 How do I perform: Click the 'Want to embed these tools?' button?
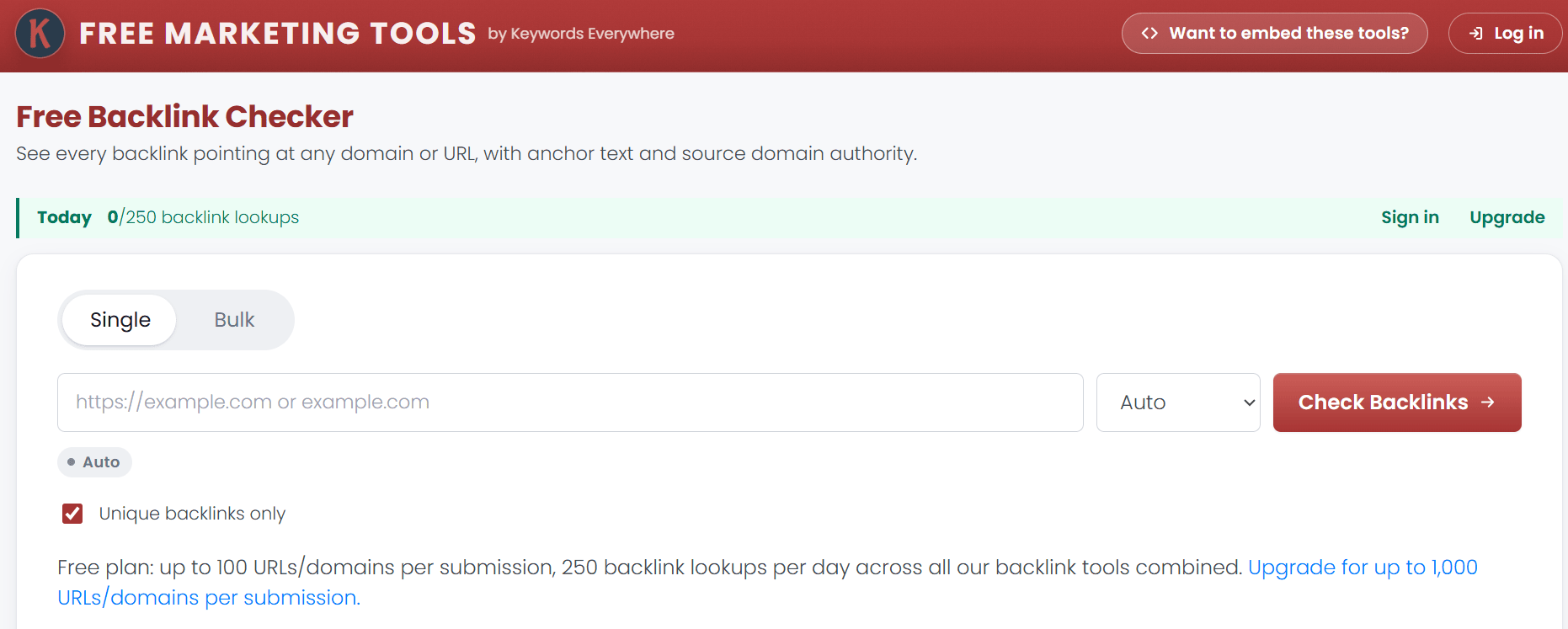pos(1274,34)
